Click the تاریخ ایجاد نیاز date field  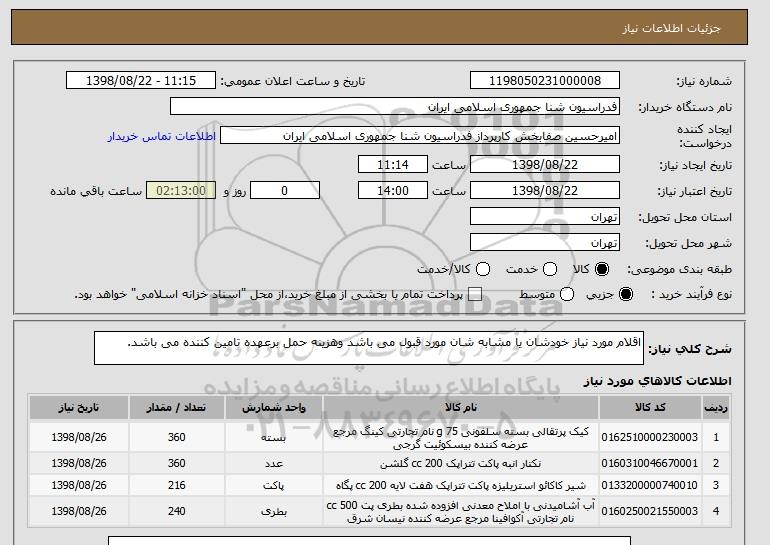coord(545,164)
